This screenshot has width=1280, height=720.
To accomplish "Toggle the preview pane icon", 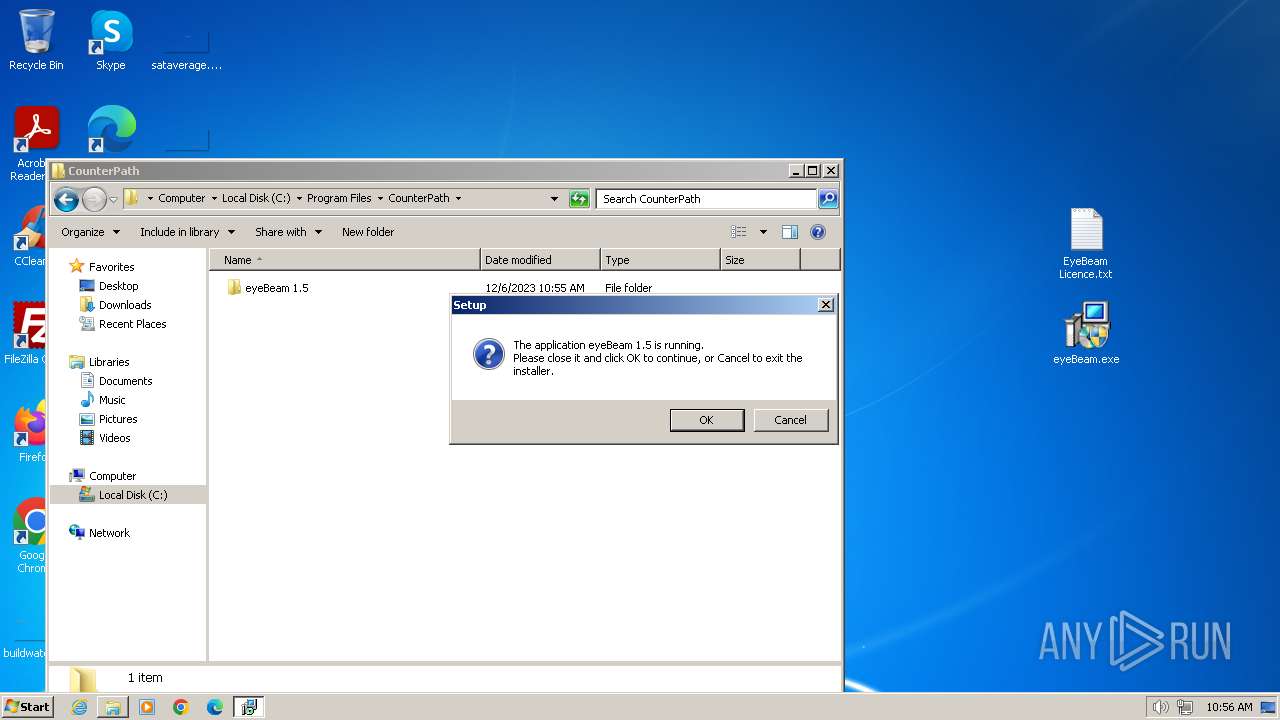I will (x=789, y=232).
